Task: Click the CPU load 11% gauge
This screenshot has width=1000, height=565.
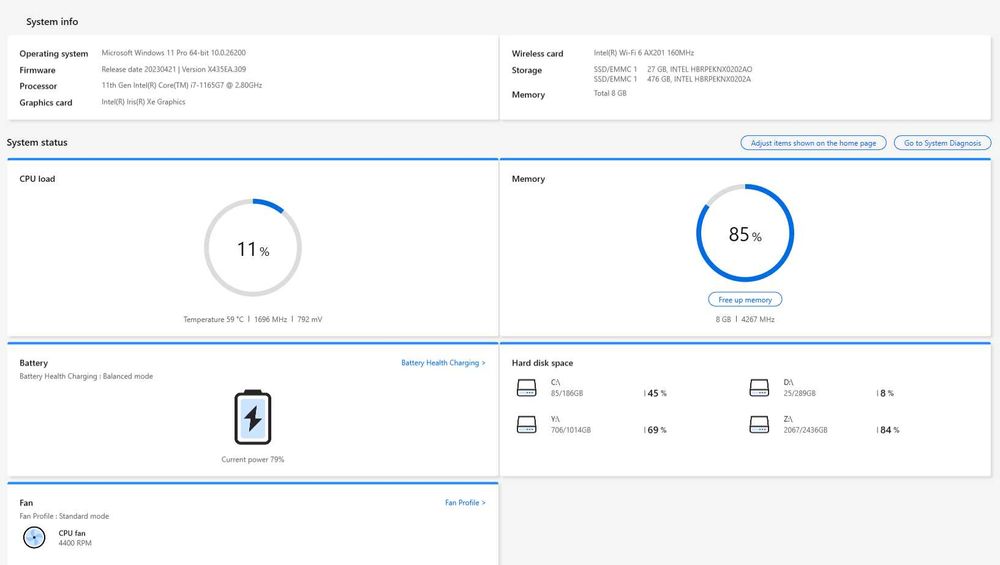Action: 253,247
